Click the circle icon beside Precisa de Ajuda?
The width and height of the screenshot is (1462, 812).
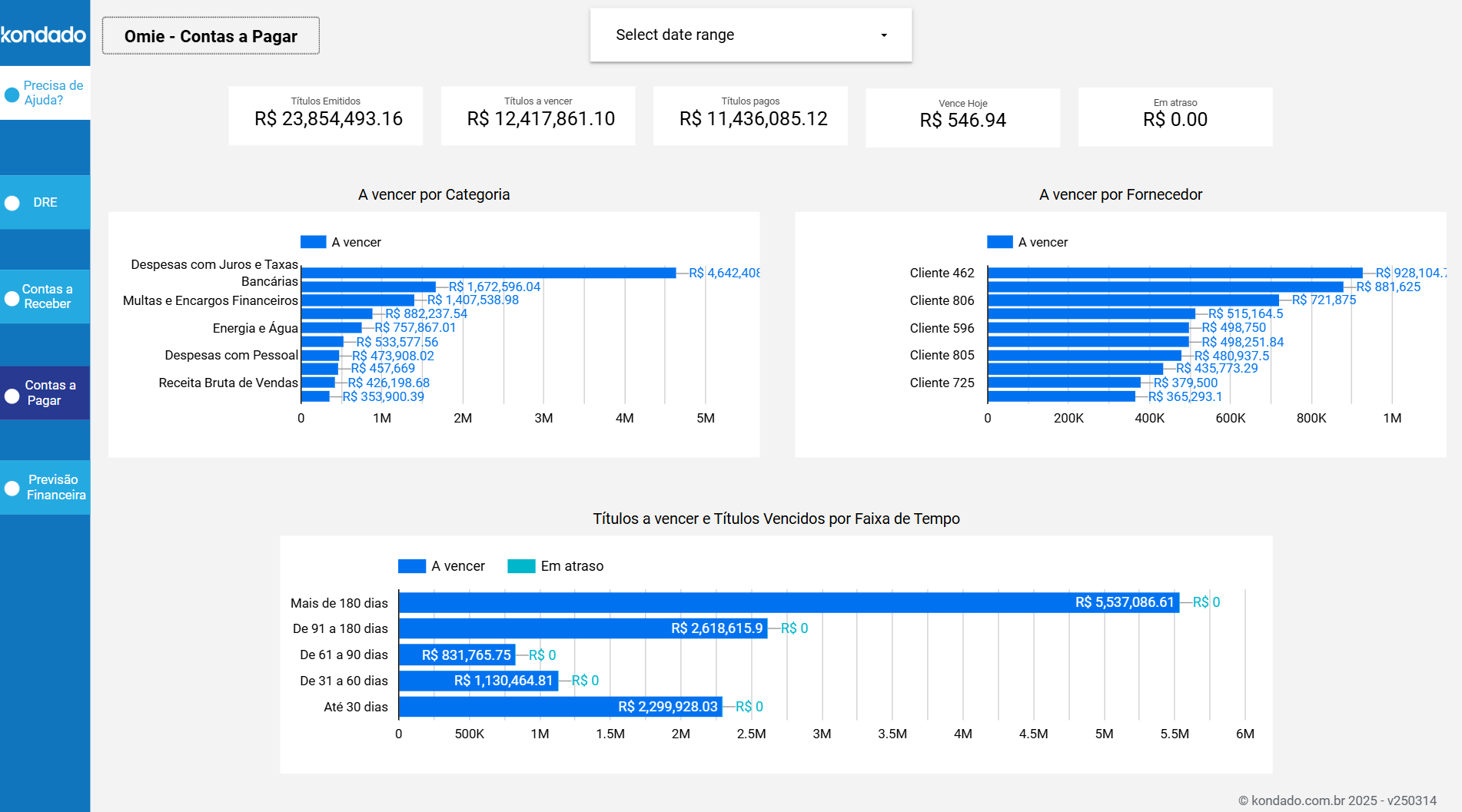click(12, 93)
